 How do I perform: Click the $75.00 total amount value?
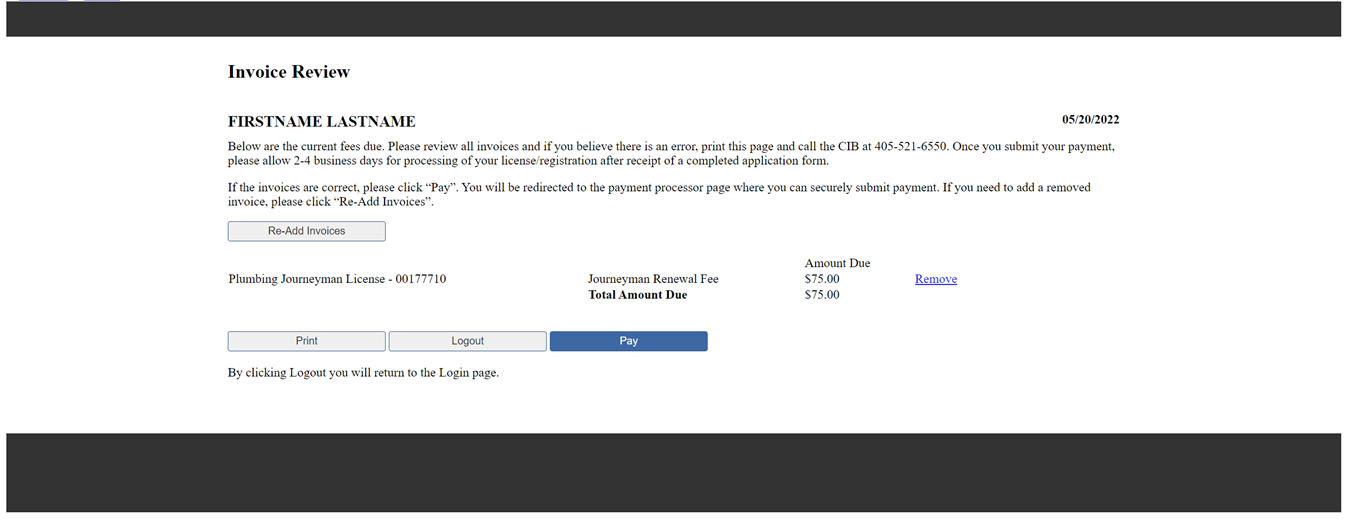tap(822, 295)
